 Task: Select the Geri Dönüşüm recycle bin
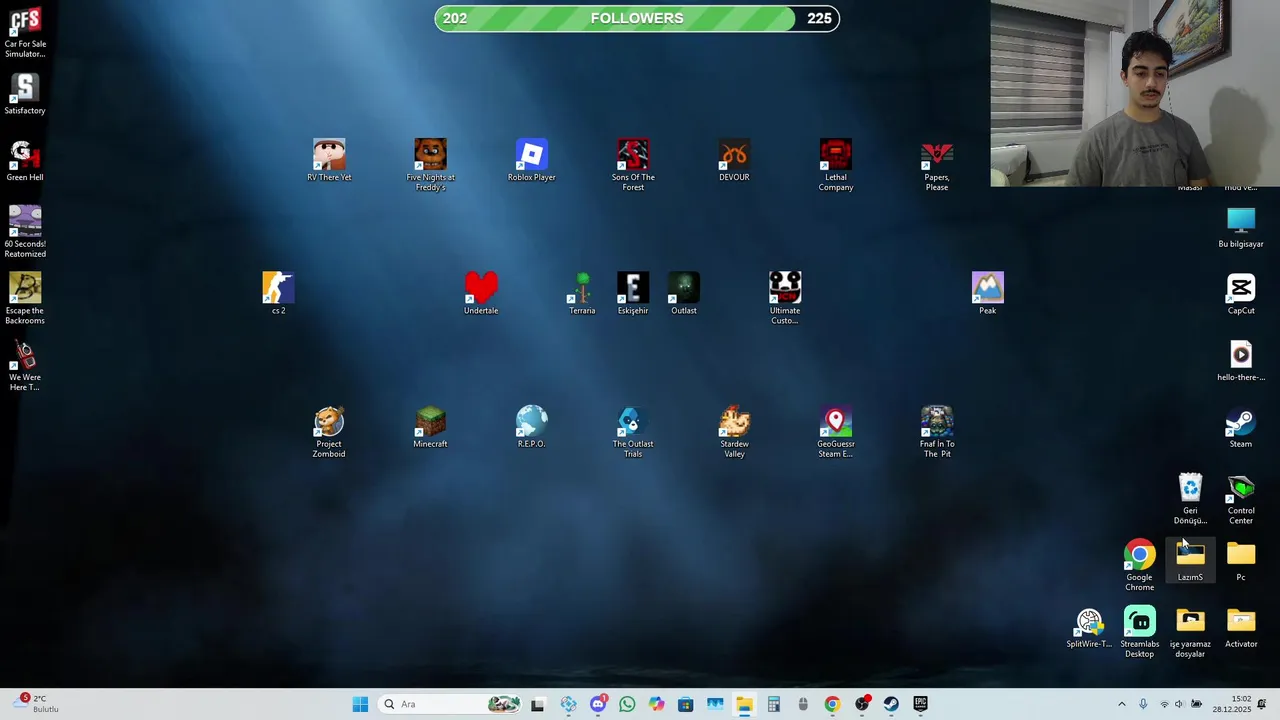[1190, 499]
